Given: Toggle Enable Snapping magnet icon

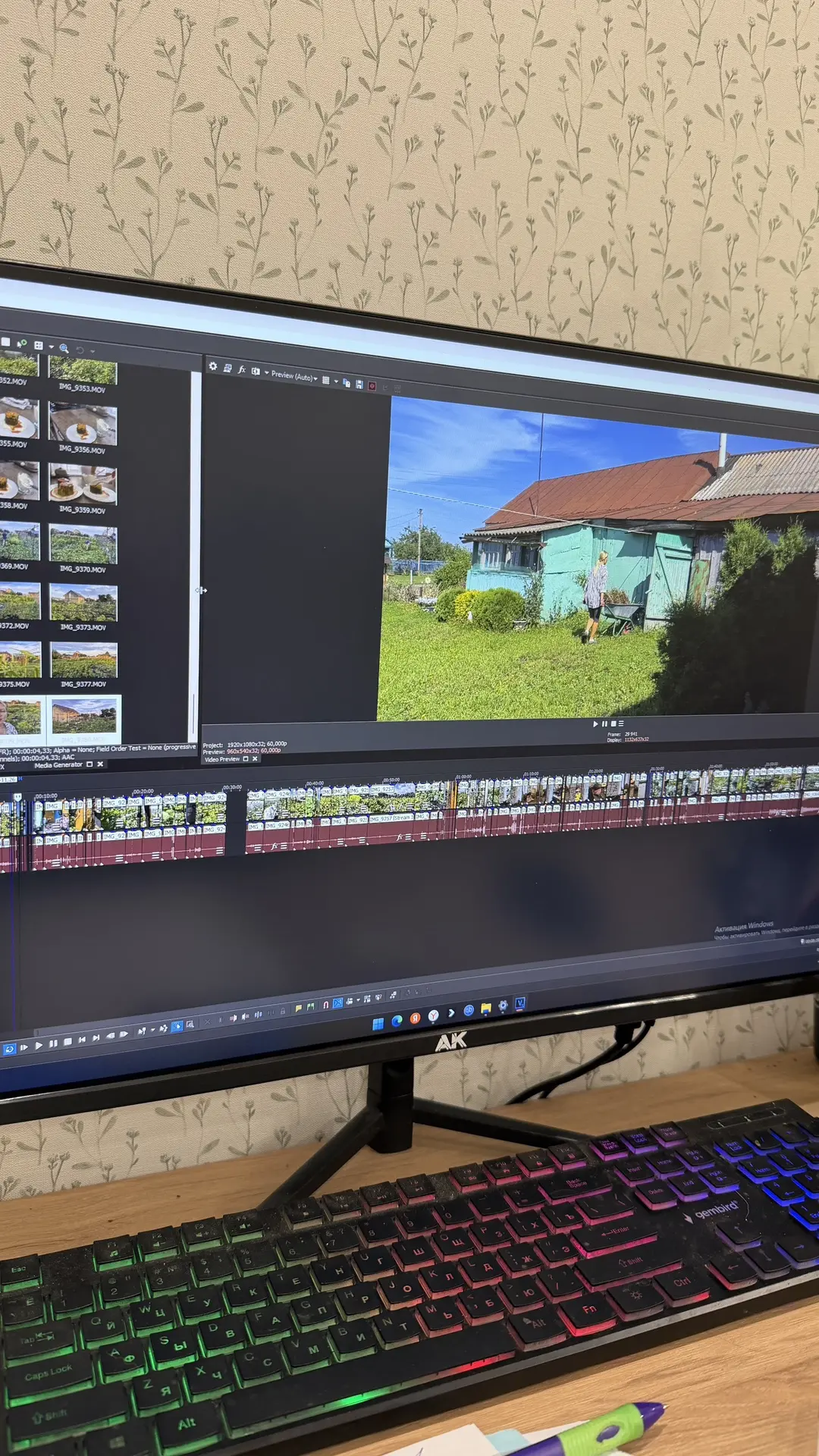Looking at the screenshot, I should [325, 1004].
